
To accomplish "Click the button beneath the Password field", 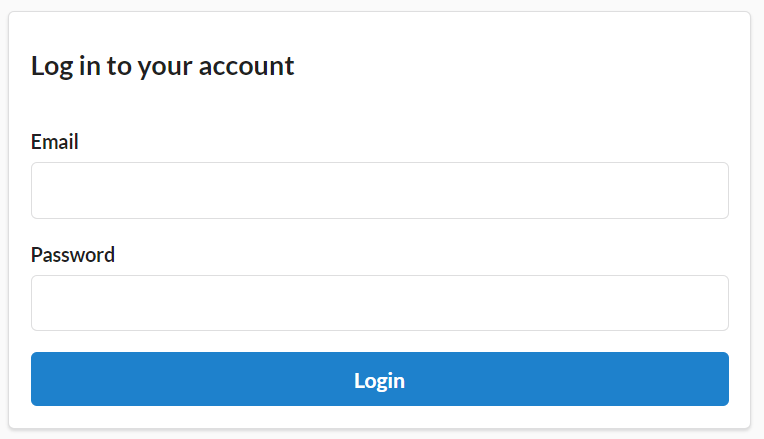I will tap(380, 379).
